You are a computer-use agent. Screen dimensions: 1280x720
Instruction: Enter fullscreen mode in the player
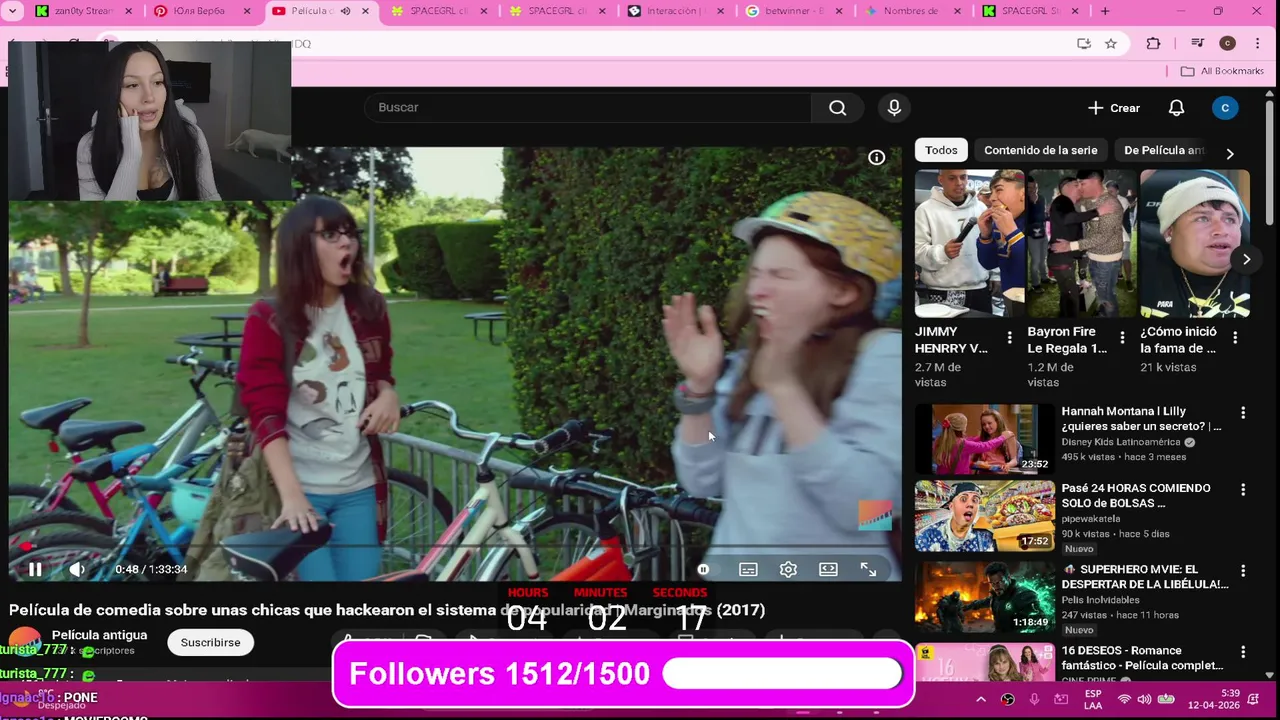[868, 569]
